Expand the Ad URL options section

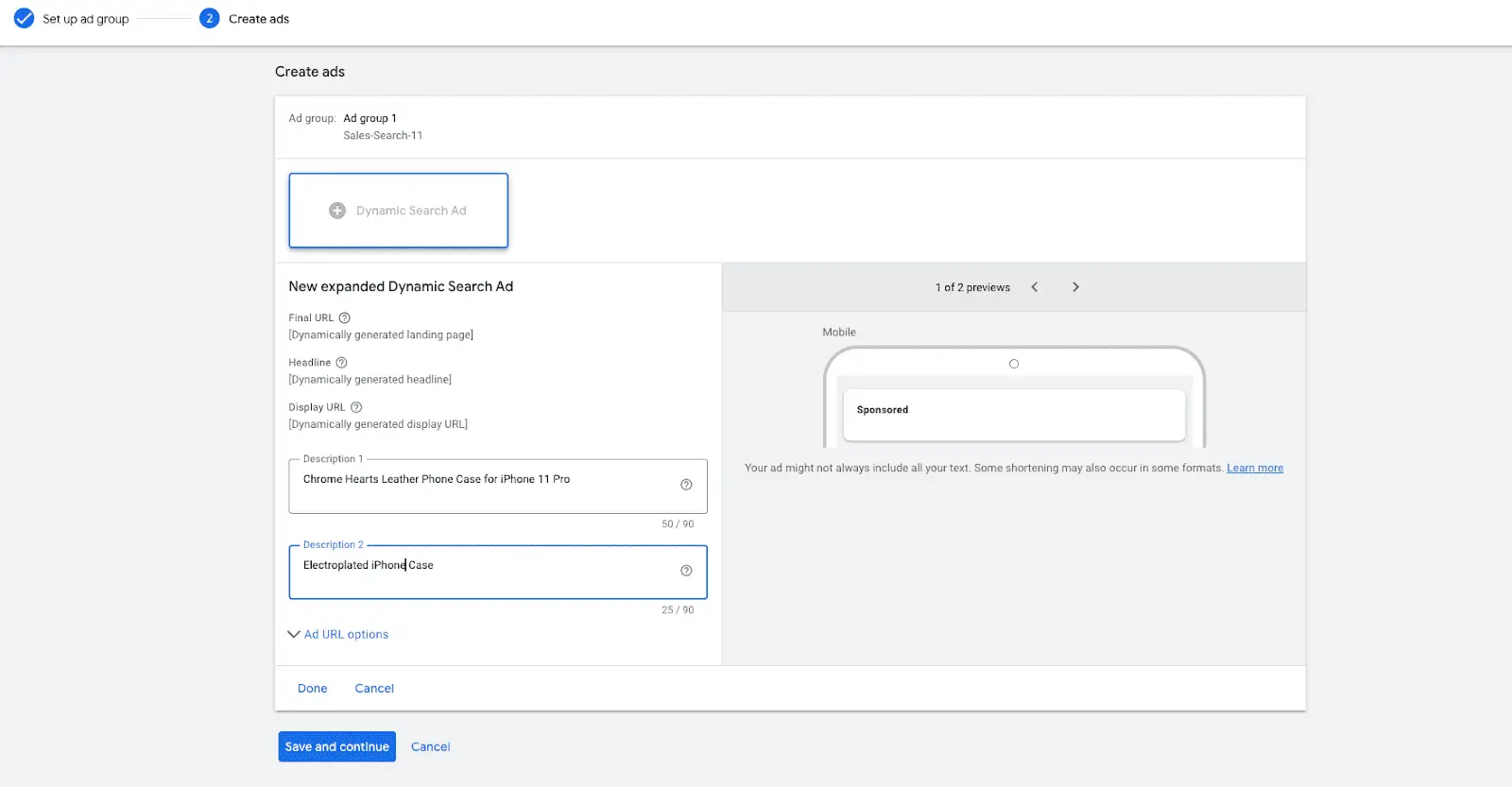pos(338,634)
